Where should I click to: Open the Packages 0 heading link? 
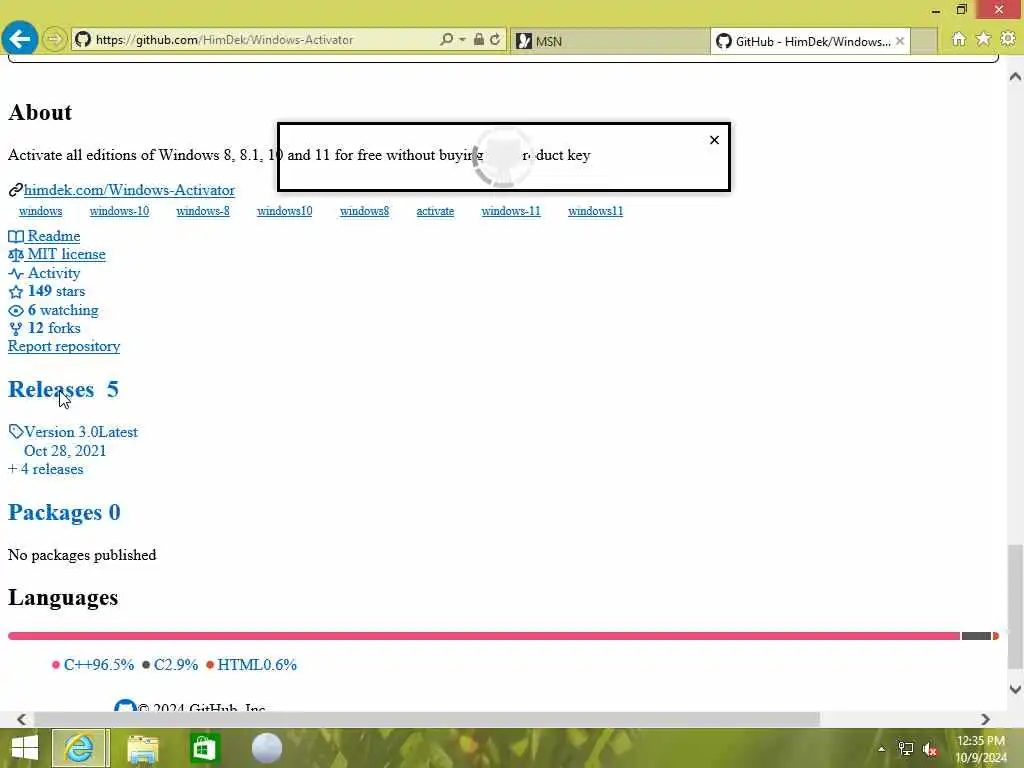[x=64, y=513]
